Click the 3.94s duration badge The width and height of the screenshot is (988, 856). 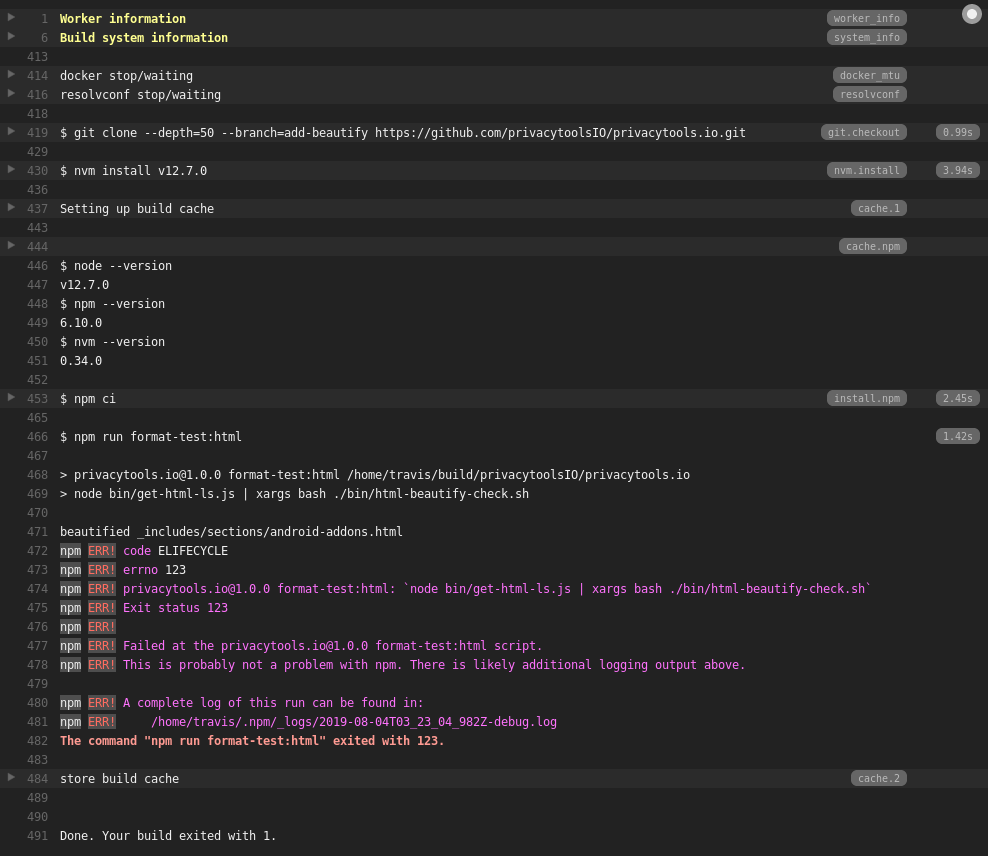coord(957,170)
